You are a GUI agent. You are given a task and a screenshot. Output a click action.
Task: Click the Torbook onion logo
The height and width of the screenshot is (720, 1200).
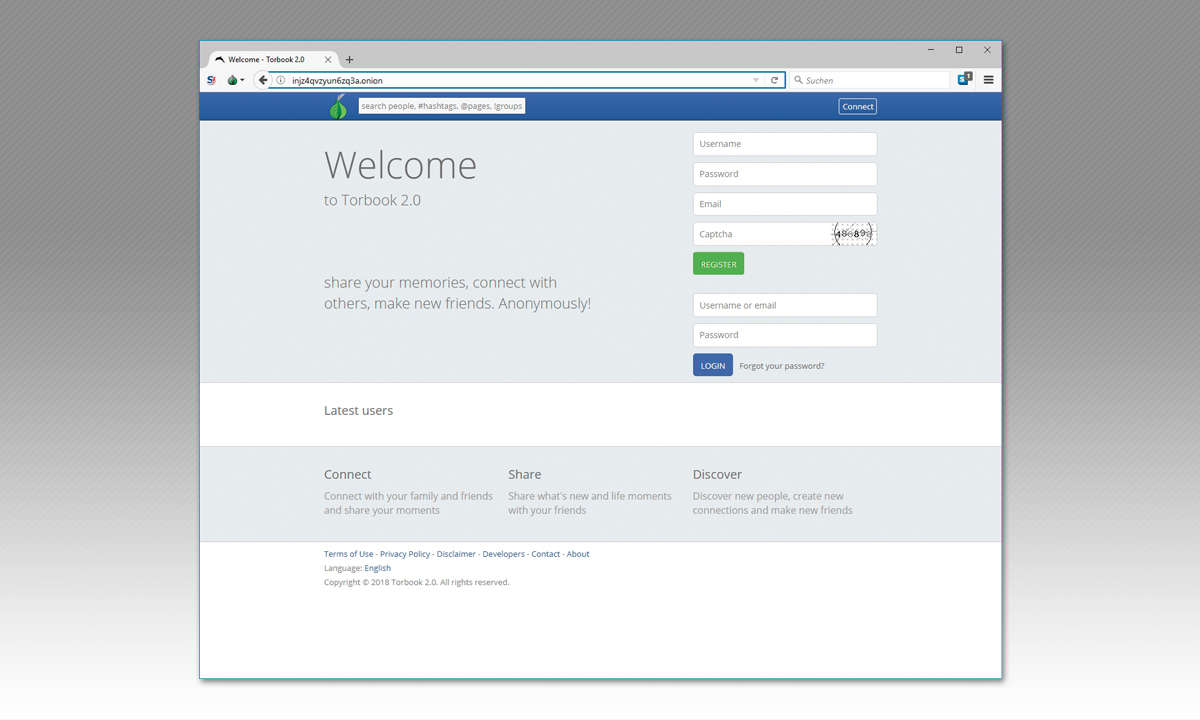[338, 106]
